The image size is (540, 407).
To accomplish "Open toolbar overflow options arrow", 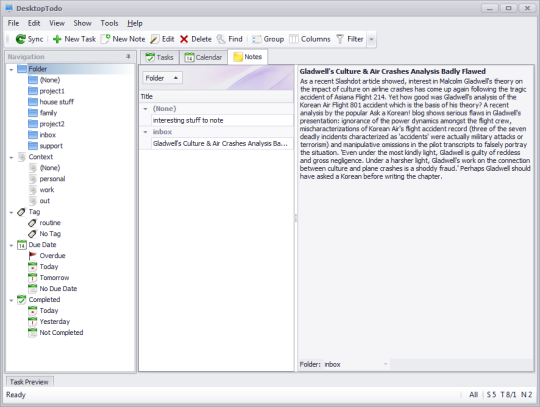I will tap(371, 39).
